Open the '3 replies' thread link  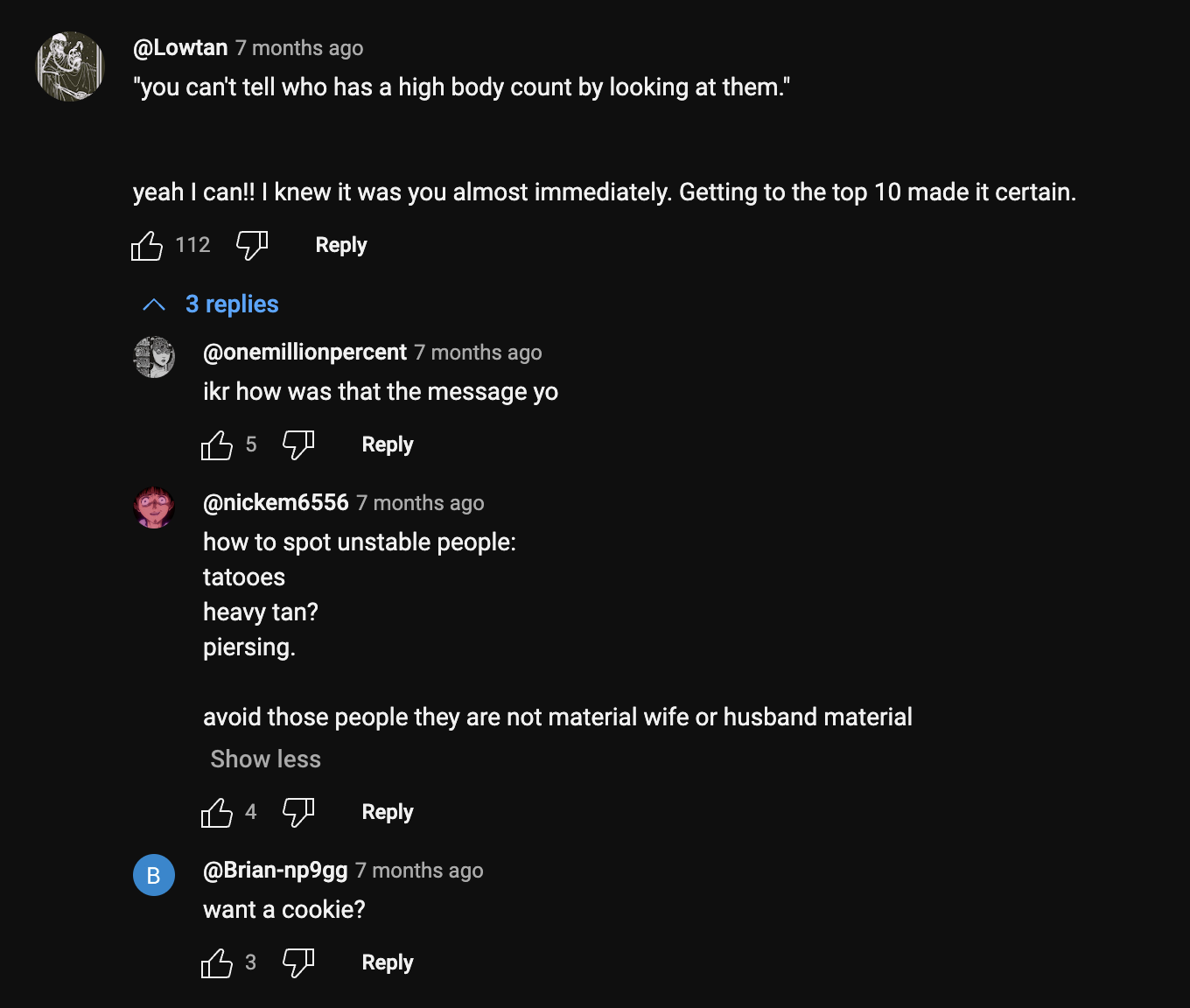[x=232, y=304]
